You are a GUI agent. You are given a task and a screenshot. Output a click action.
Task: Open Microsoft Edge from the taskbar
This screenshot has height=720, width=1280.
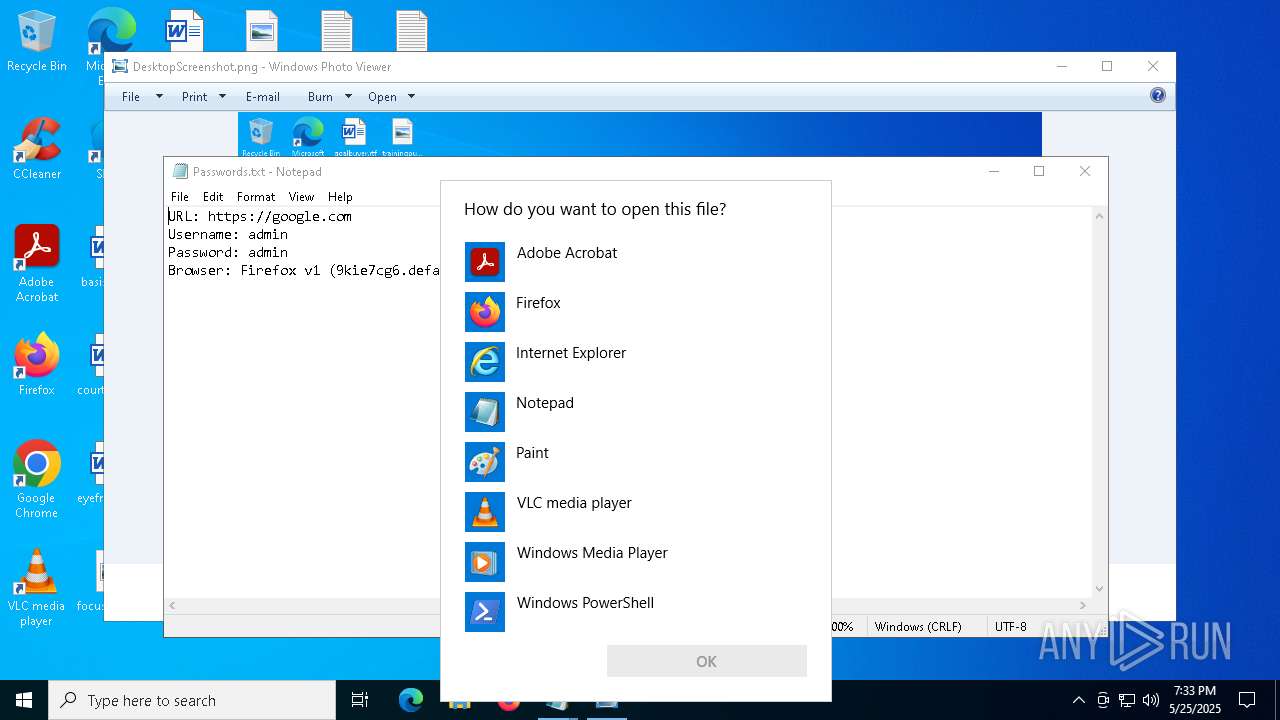(x=411, y=700)
